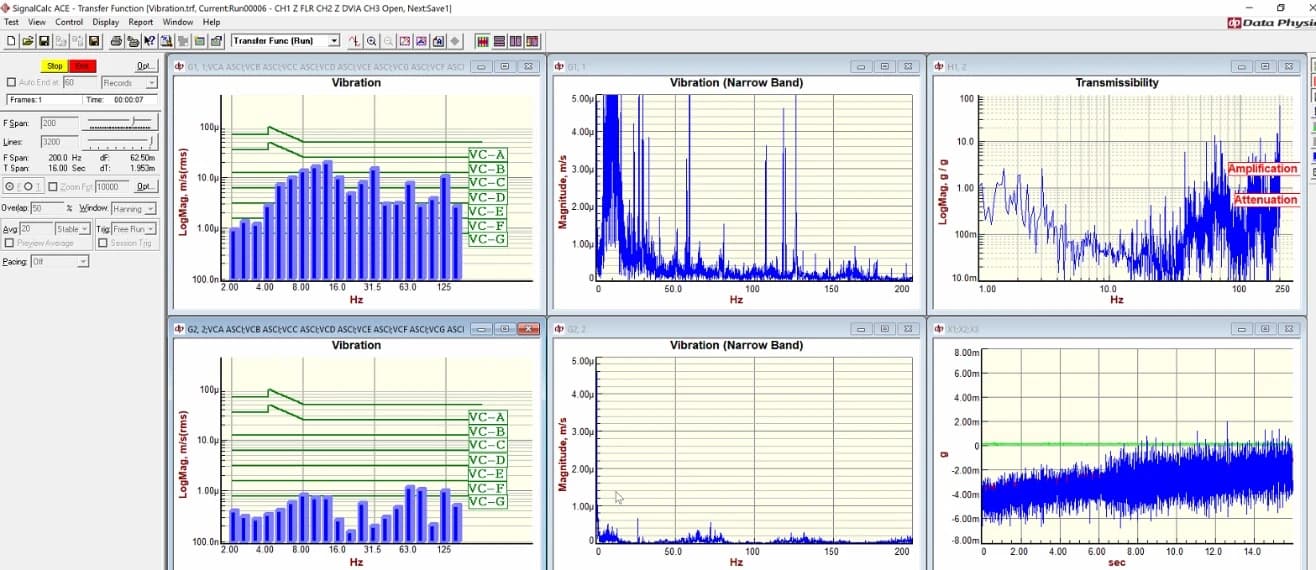Click the Lines slider
The width and height of the screenshot is (1316, 570).
click(x=120, y=141)
